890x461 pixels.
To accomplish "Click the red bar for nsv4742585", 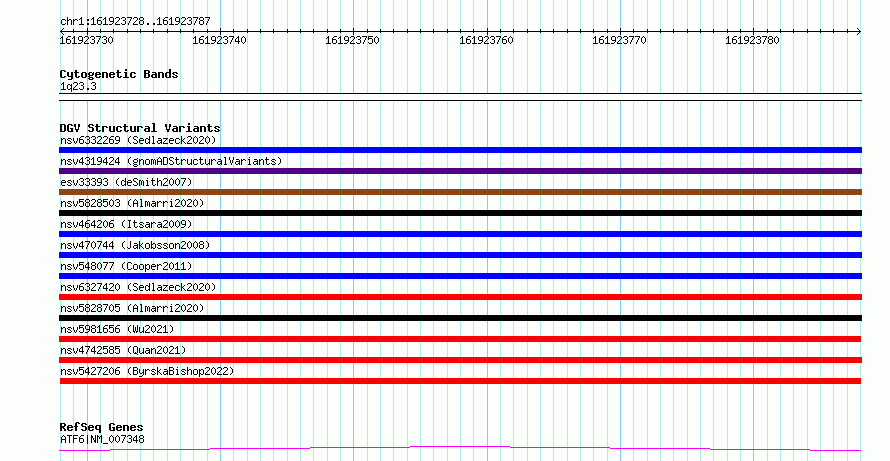I will (460, 360).
